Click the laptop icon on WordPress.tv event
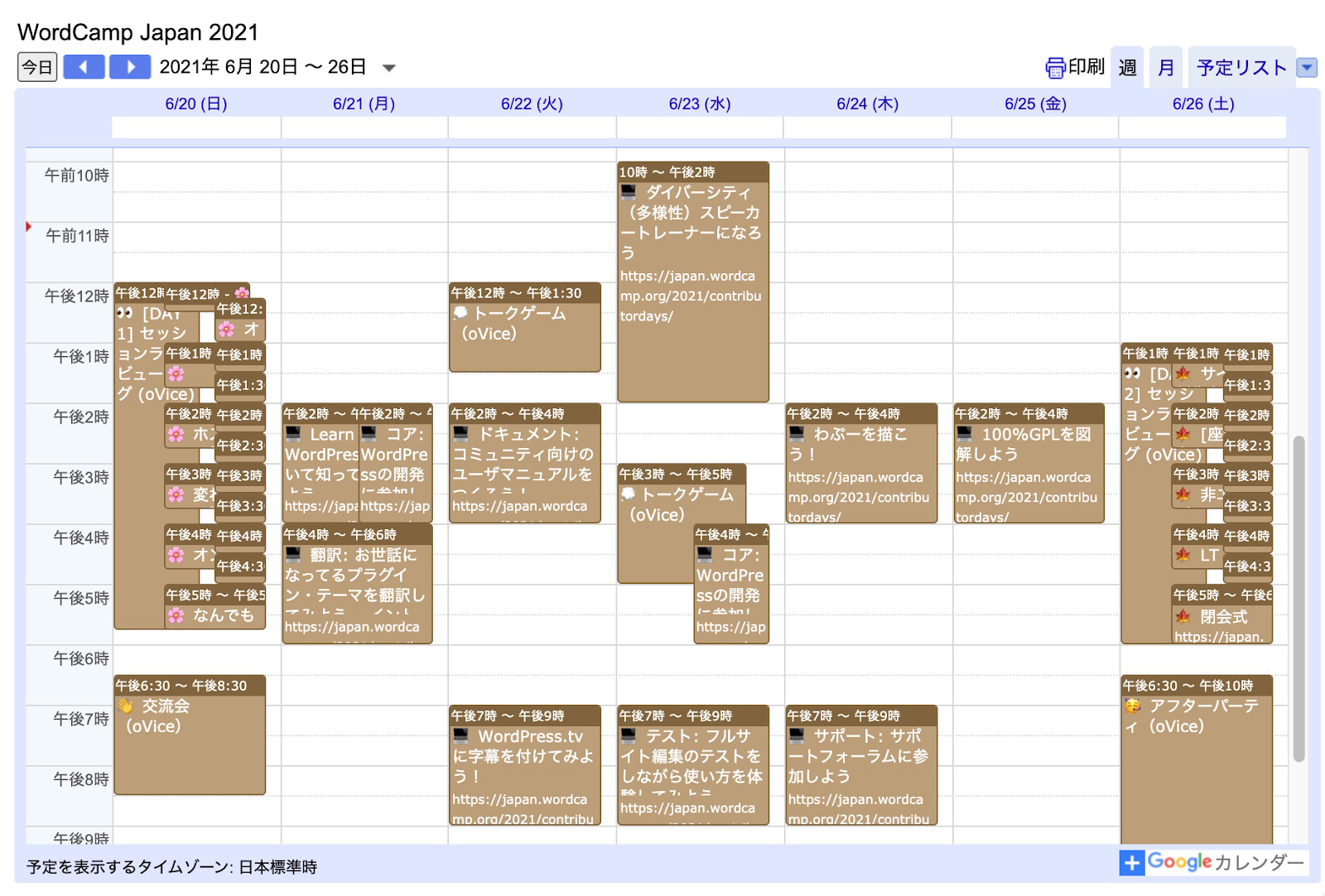 [460, 736]
